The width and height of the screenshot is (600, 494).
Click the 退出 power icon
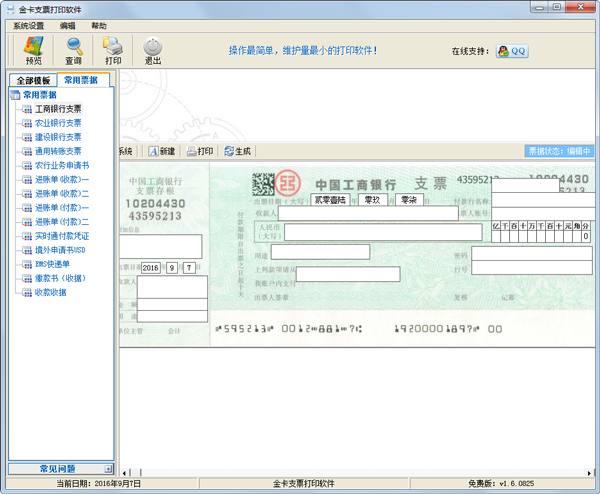[153, 50]
